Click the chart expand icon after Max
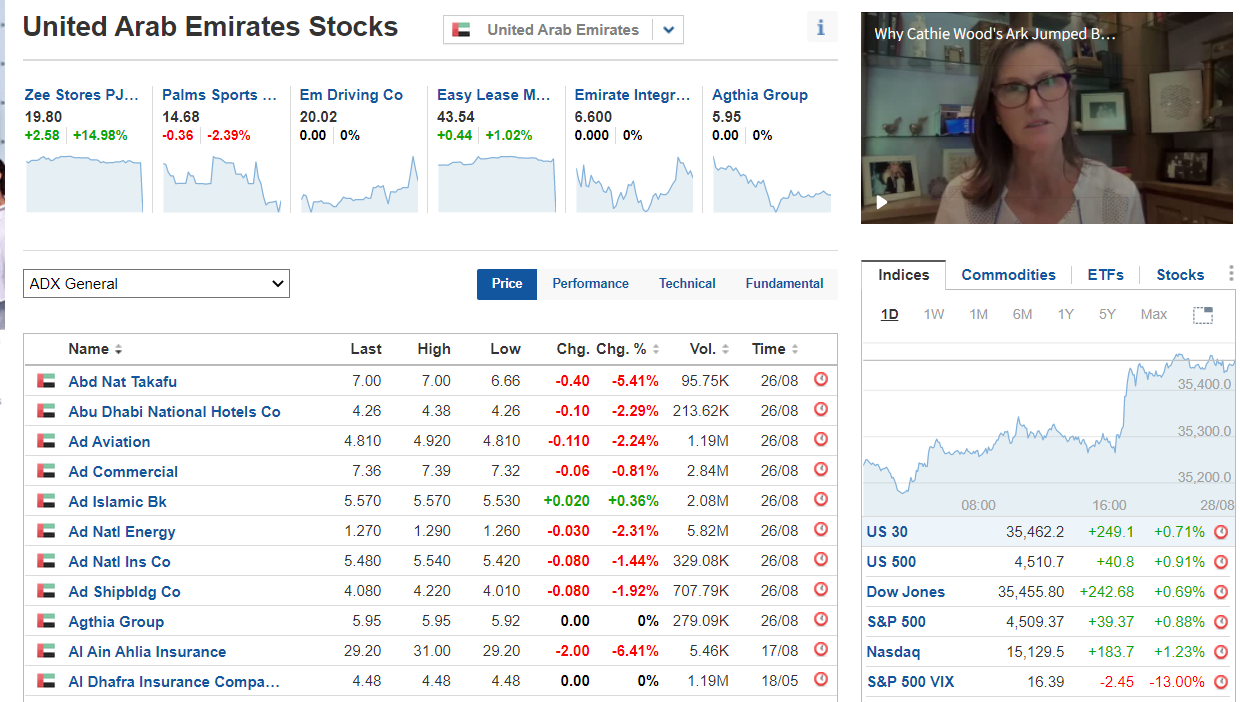 [1203, 315]
